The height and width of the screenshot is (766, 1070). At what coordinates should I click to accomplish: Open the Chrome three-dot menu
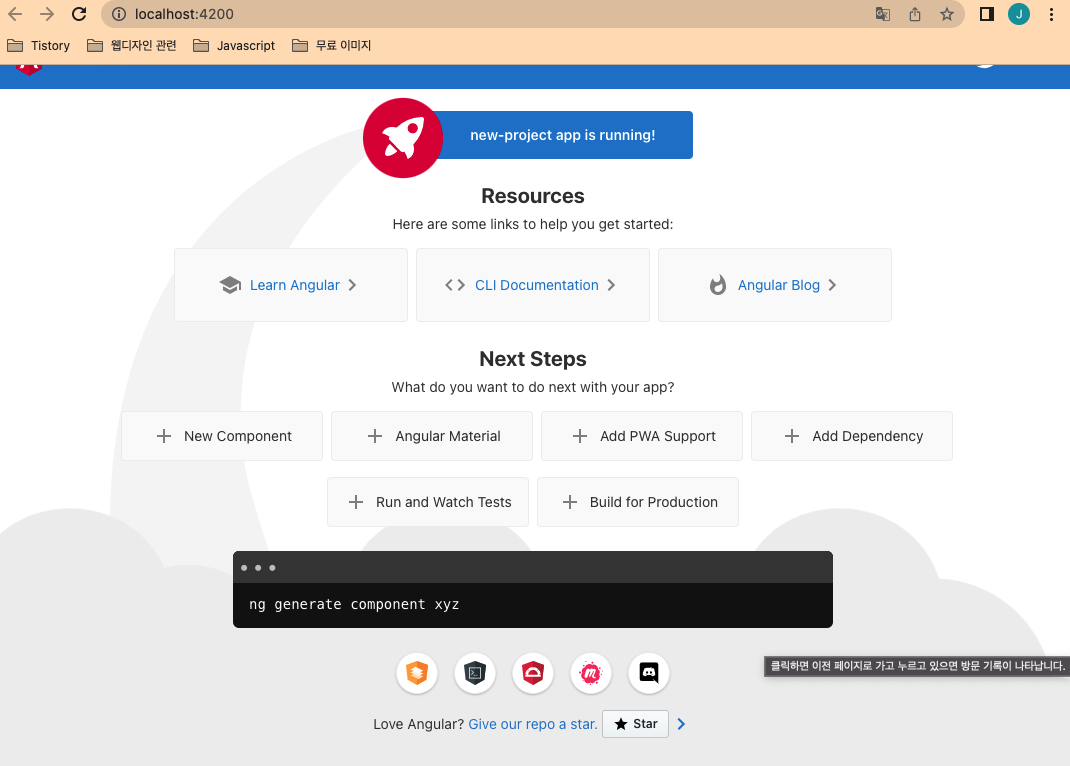coord(1051,14)
